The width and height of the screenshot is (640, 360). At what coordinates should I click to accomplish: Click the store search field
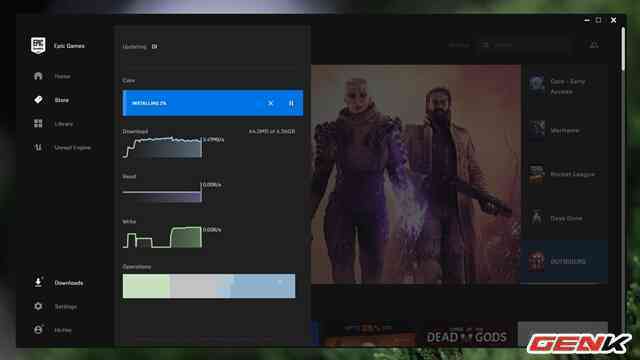pyautogui.click(x=524, y=45)
